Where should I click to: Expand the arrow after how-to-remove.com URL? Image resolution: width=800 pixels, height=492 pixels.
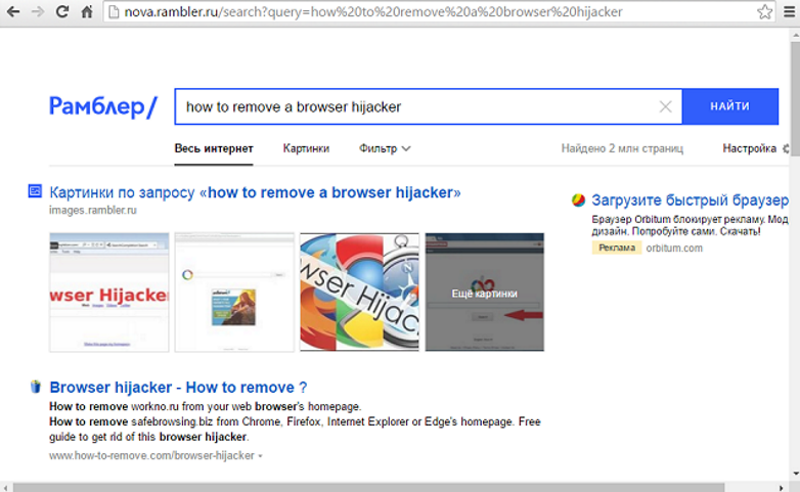coord(260,456)
